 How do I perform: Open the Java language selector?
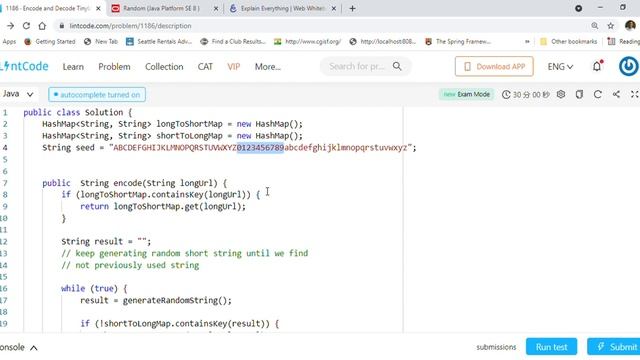18,94
